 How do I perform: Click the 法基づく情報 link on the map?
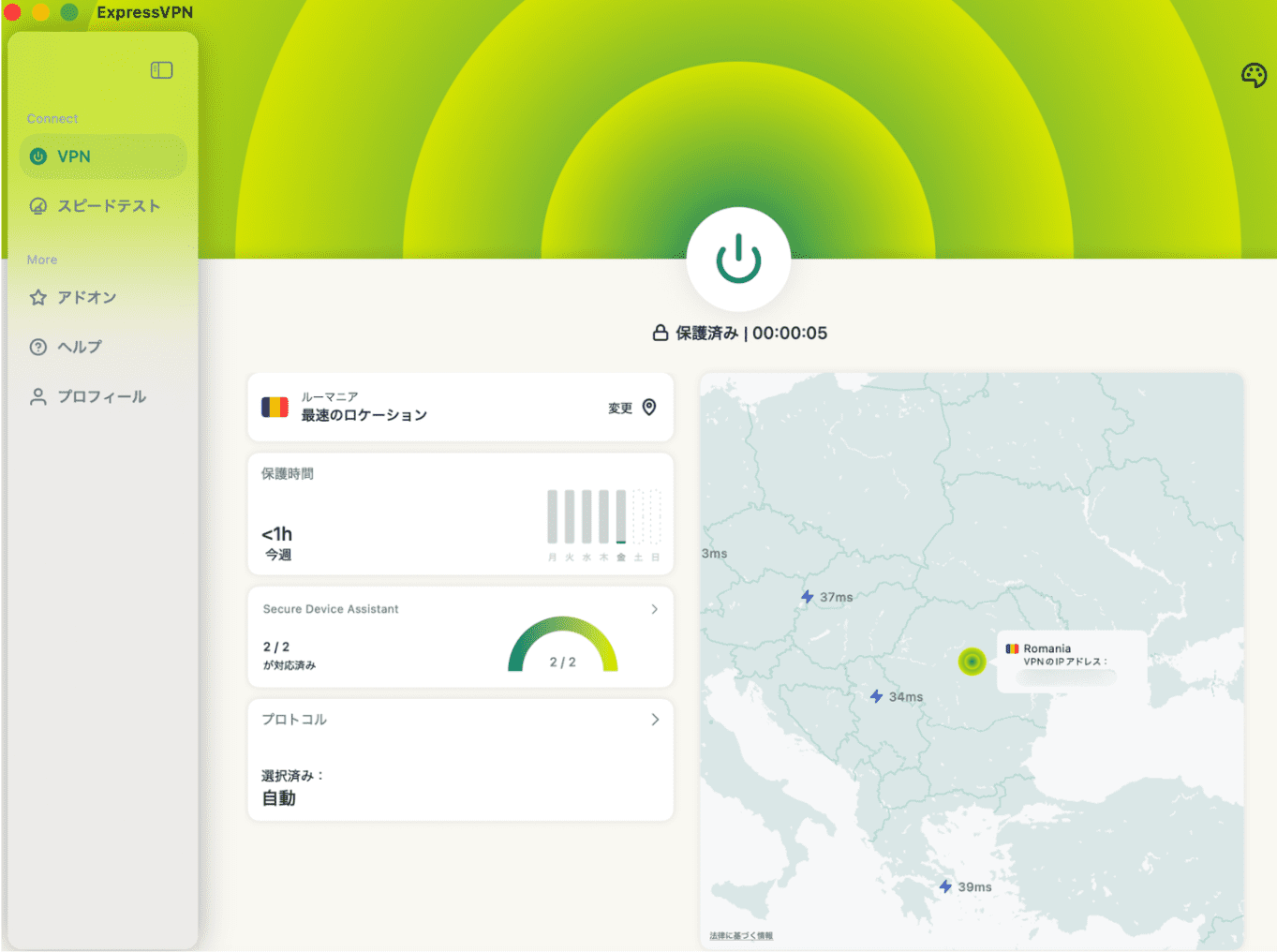point(741,934)
